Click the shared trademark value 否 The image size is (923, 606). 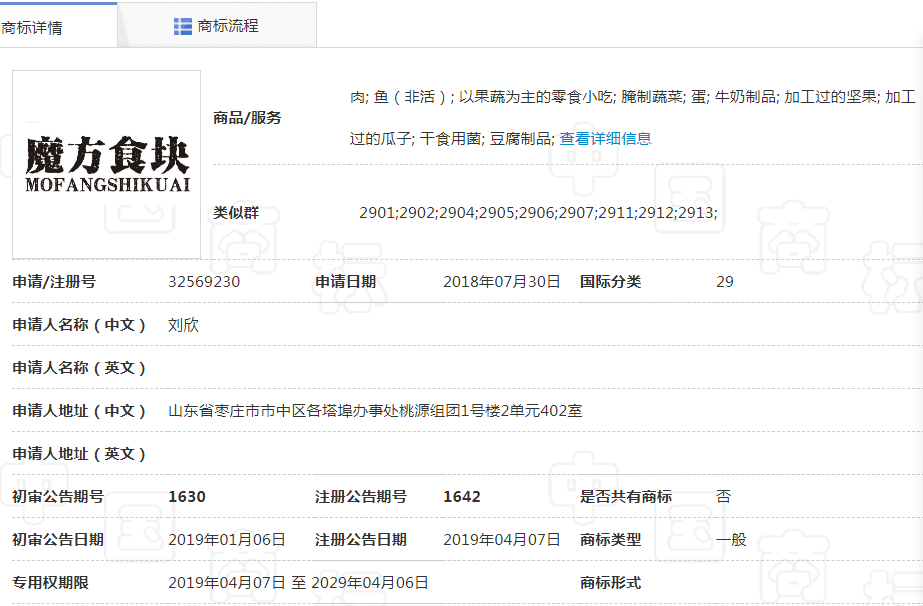pos(723,497)
